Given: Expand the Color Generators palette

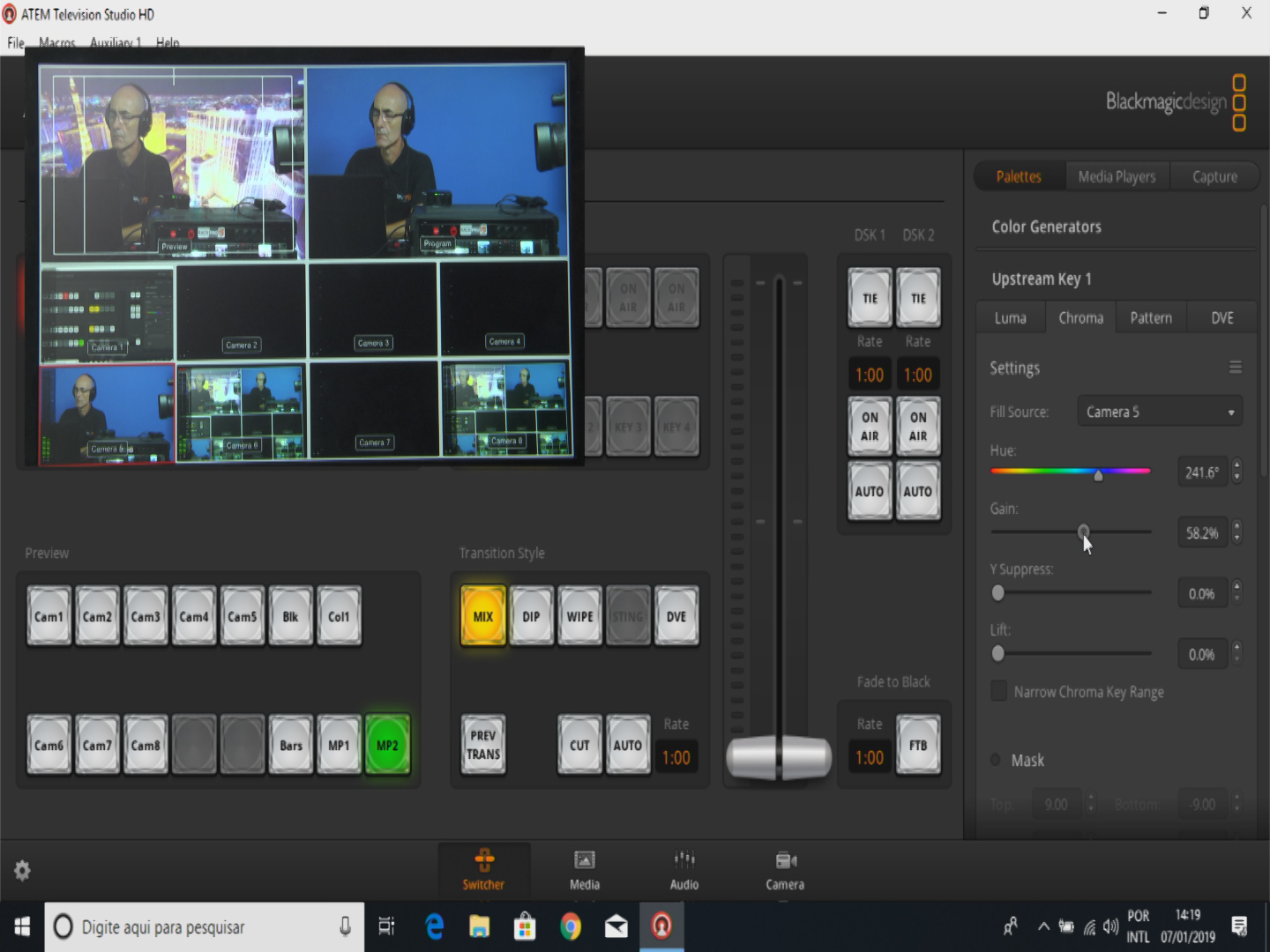Looking at the screenshot, I should coord(1046,227).
